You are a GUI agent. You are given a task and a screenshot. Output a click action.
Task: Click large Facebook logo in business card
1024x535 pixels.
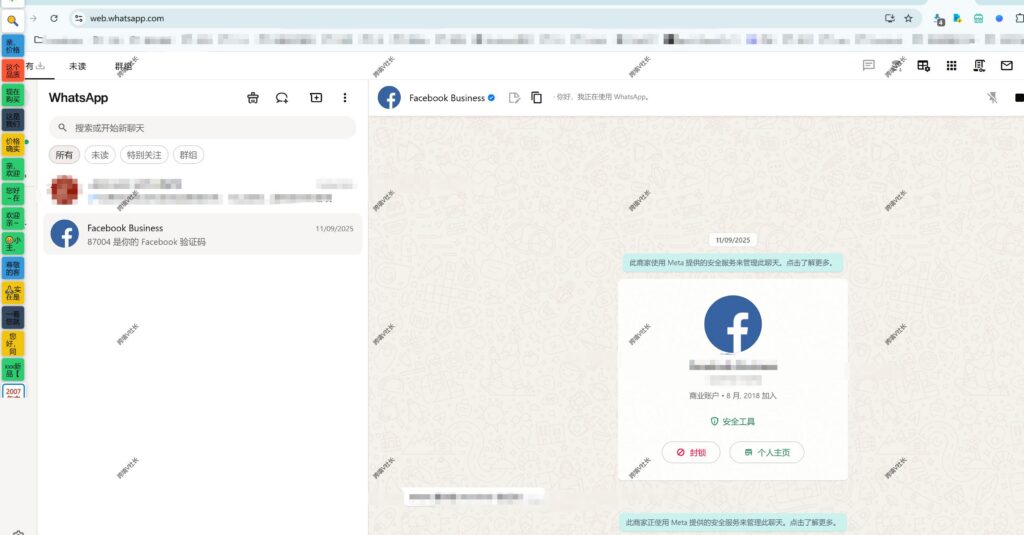point(733,324)
